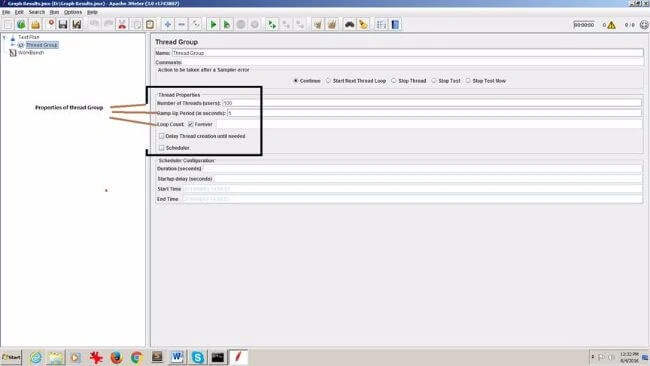650x366 pixels.
Task: Click the Toggle enable/disable icon
Action: point(196,24)
